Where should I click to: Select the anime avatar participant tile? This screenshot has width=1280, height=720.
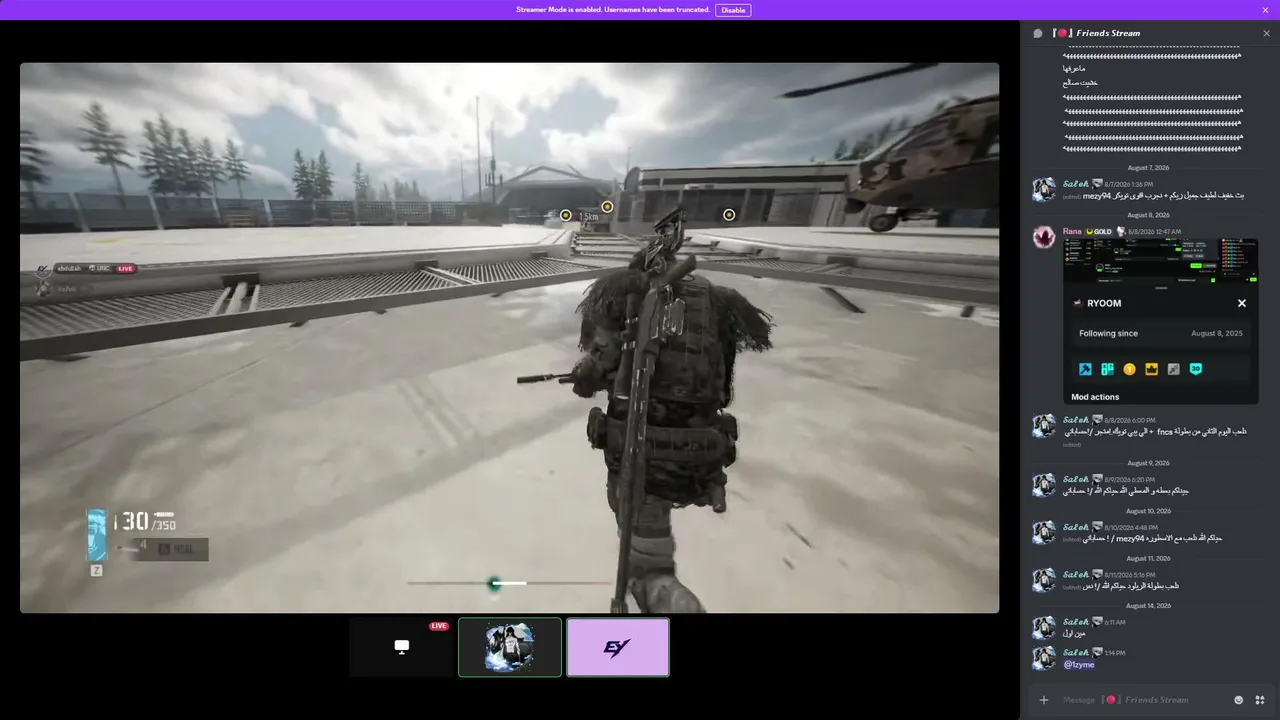coord(510,647)
